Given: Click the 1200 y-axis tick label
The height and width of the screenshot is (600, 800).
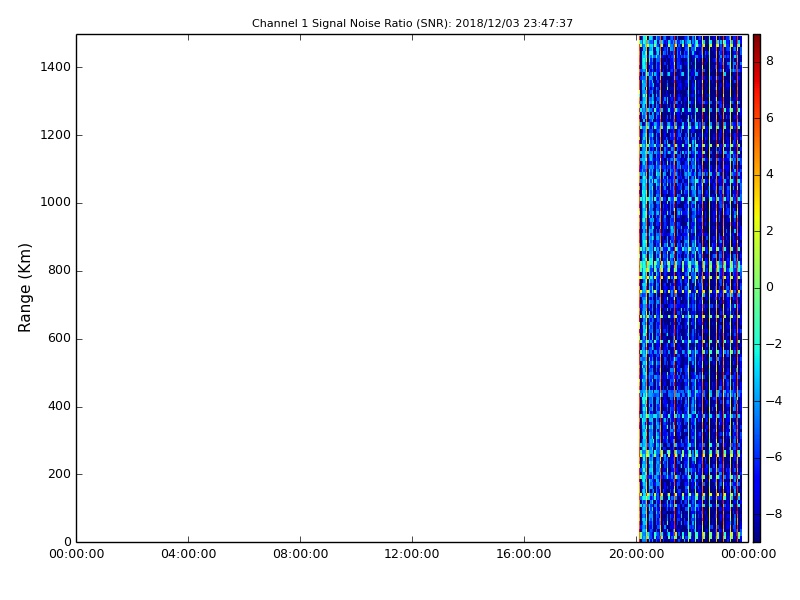Looking at the screenshot, I should 56,135.
